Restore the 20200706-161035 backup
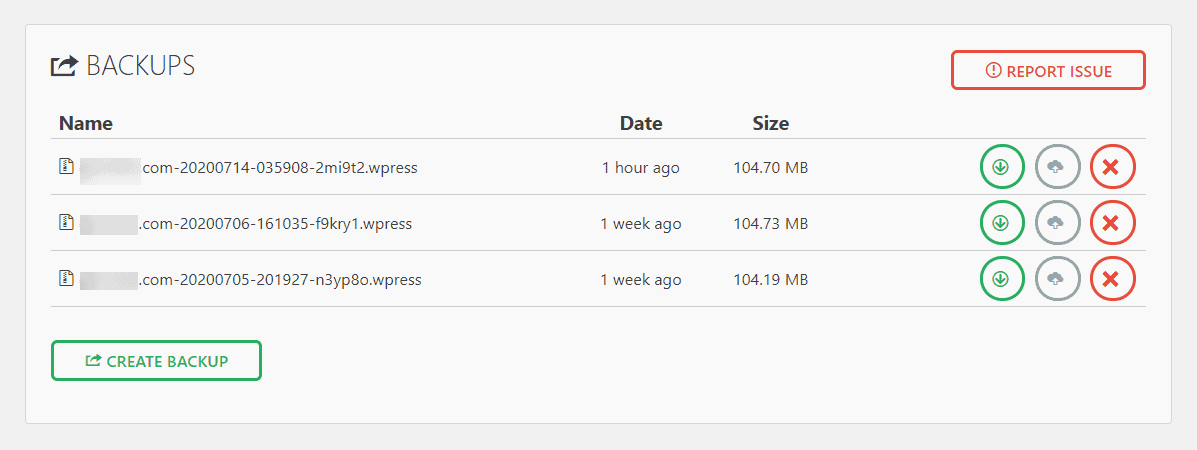 [x=1057, y=223]
